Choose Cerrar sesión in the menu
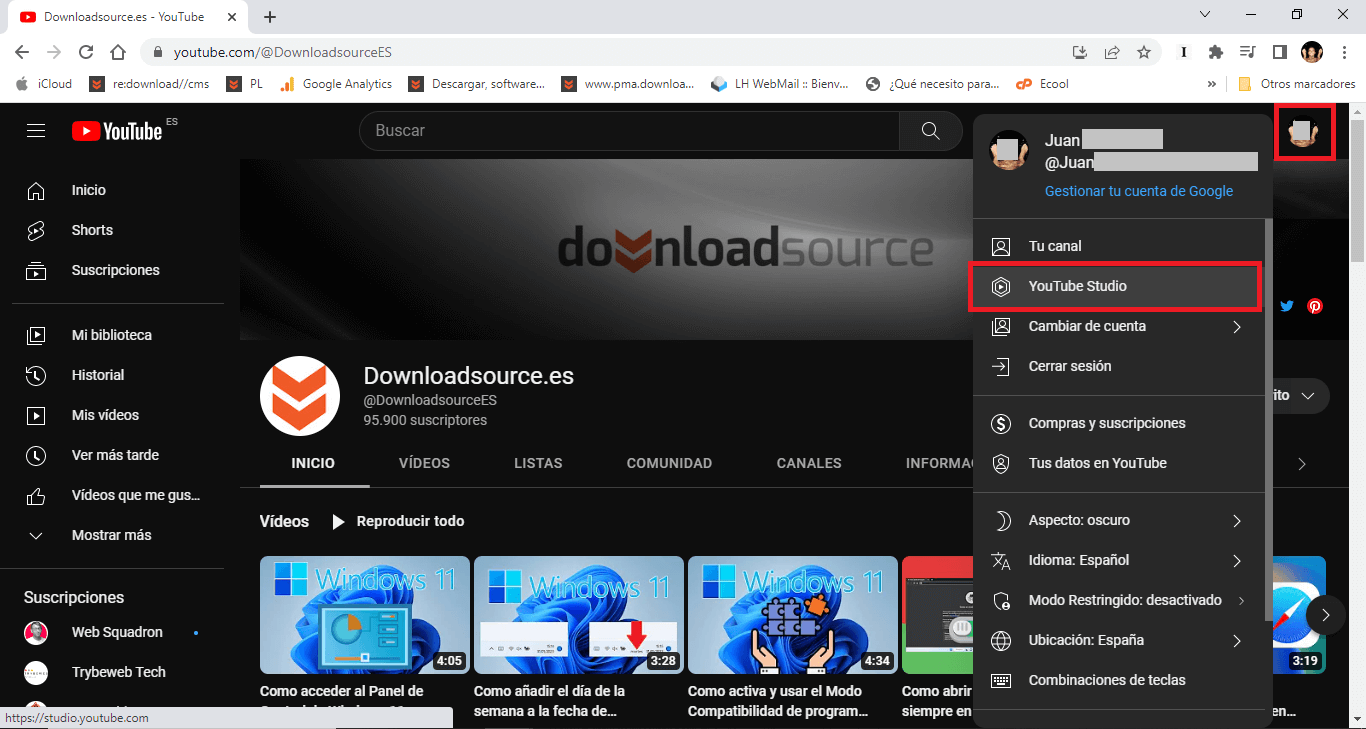 tap(1119, 366)
